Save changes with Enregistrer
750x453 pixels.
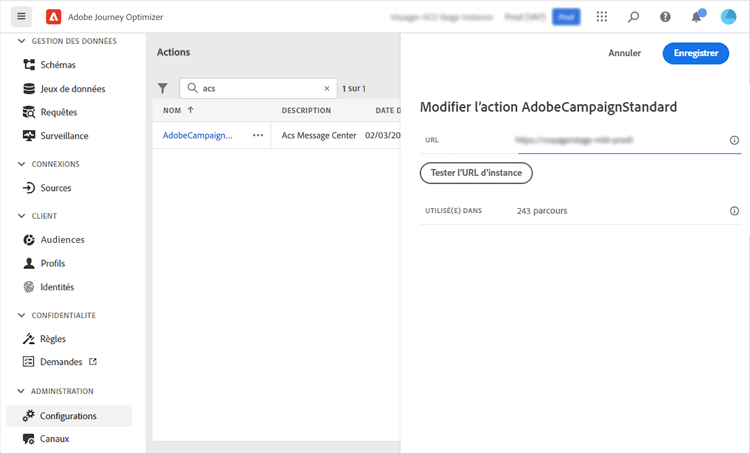coord(695,53)
